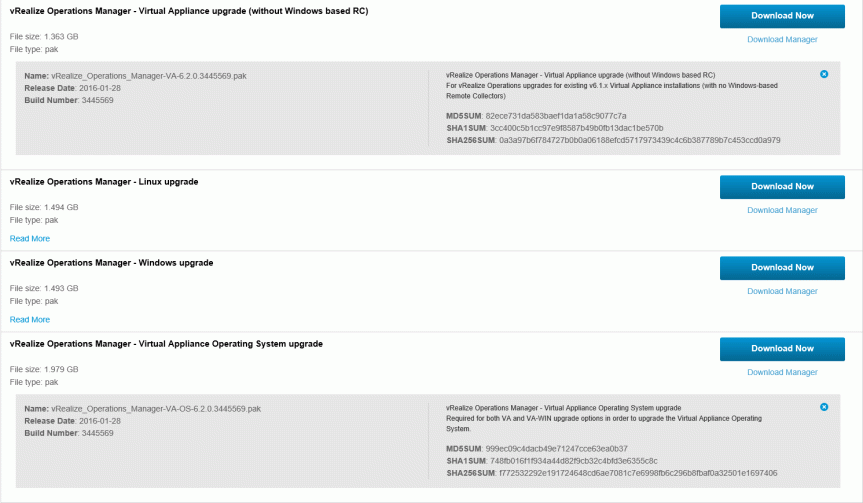
Task: Download the Virtual Appliance Operating System upgrade
Action: (x=782, y=349)
